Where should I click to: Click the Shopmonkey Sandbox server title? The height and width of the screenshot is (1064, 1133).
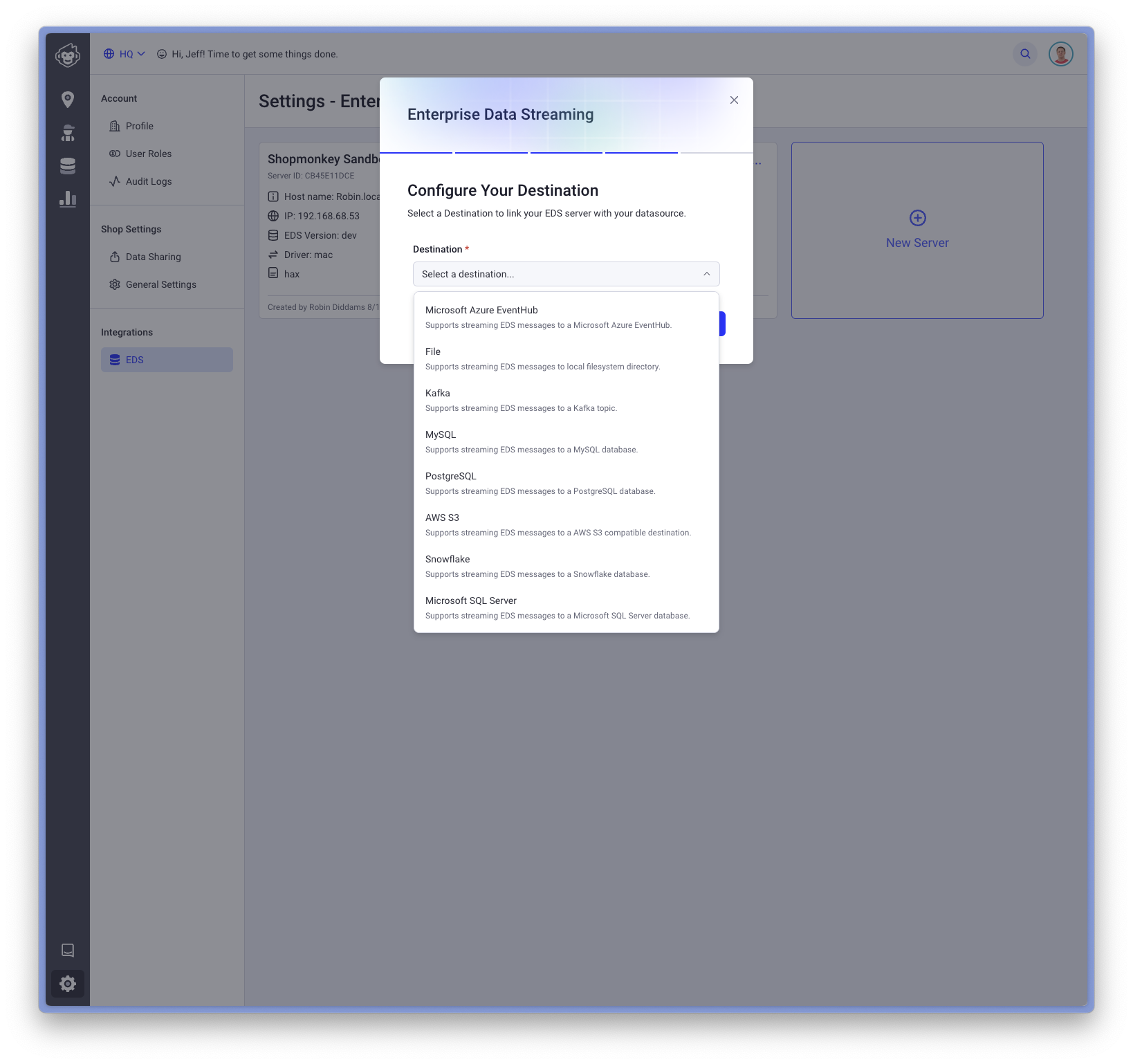tap(324, 159)
